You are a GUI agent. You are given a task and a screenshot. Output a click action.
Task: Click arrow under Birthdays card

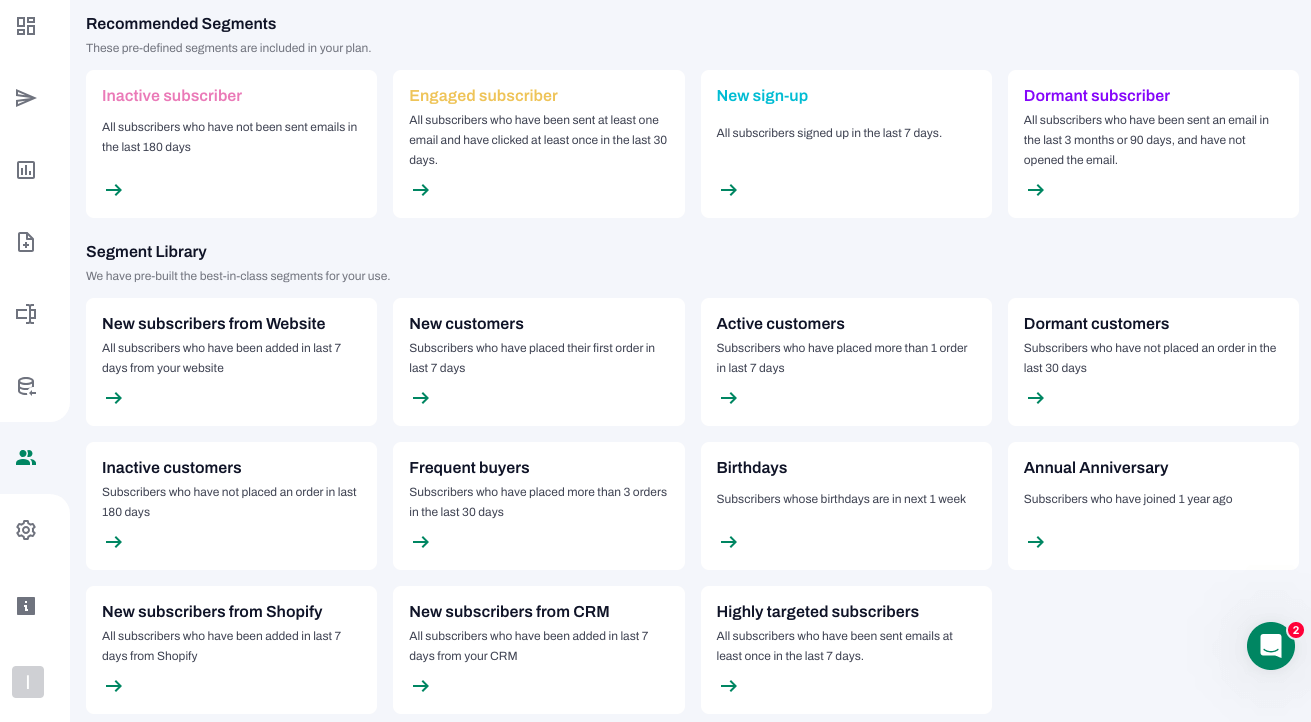[x=729, y=542]
